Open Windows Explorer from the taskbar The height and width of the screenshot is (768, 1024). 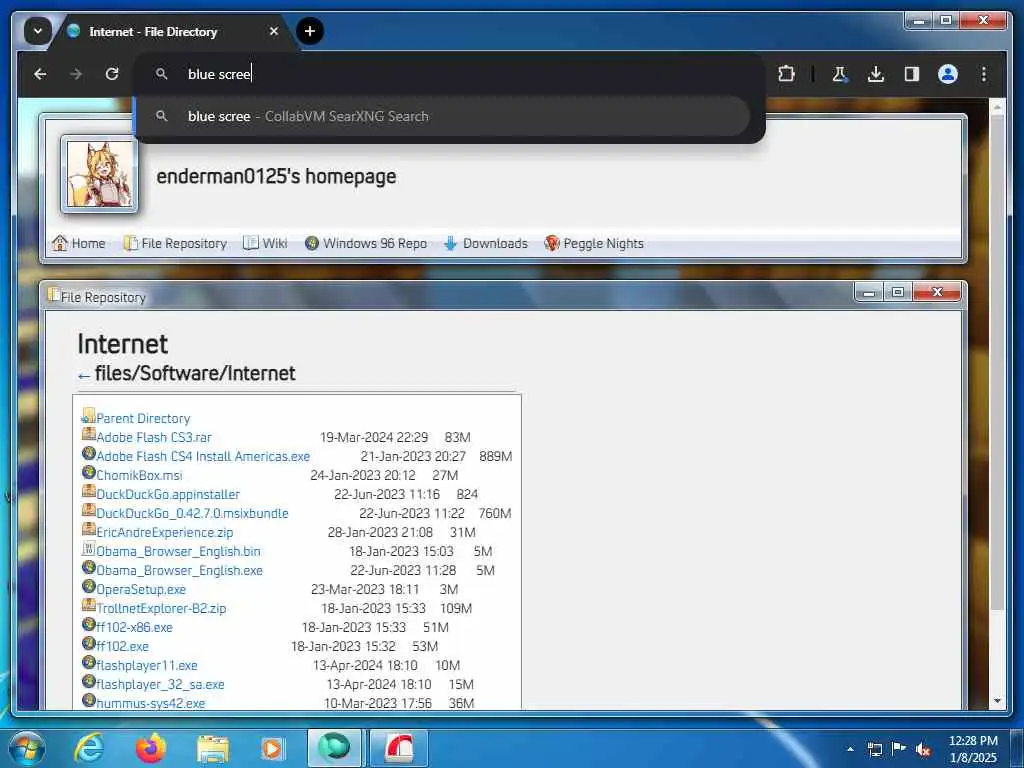[213, 748]
